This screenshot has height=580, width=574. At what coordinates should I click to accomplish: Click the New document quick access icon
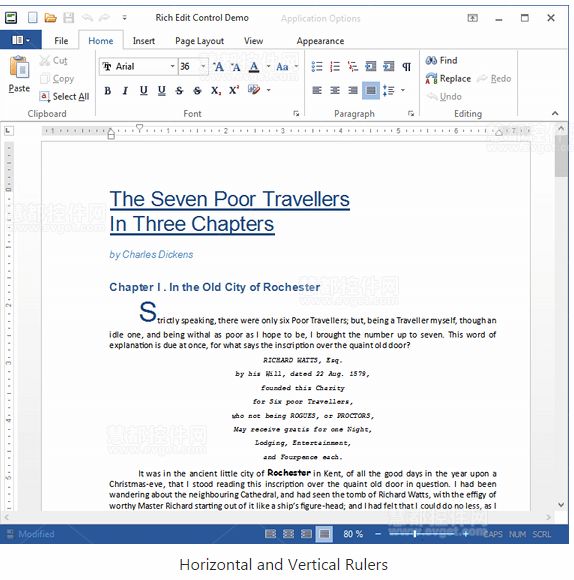pyautogui.click(x=33, y=17)
